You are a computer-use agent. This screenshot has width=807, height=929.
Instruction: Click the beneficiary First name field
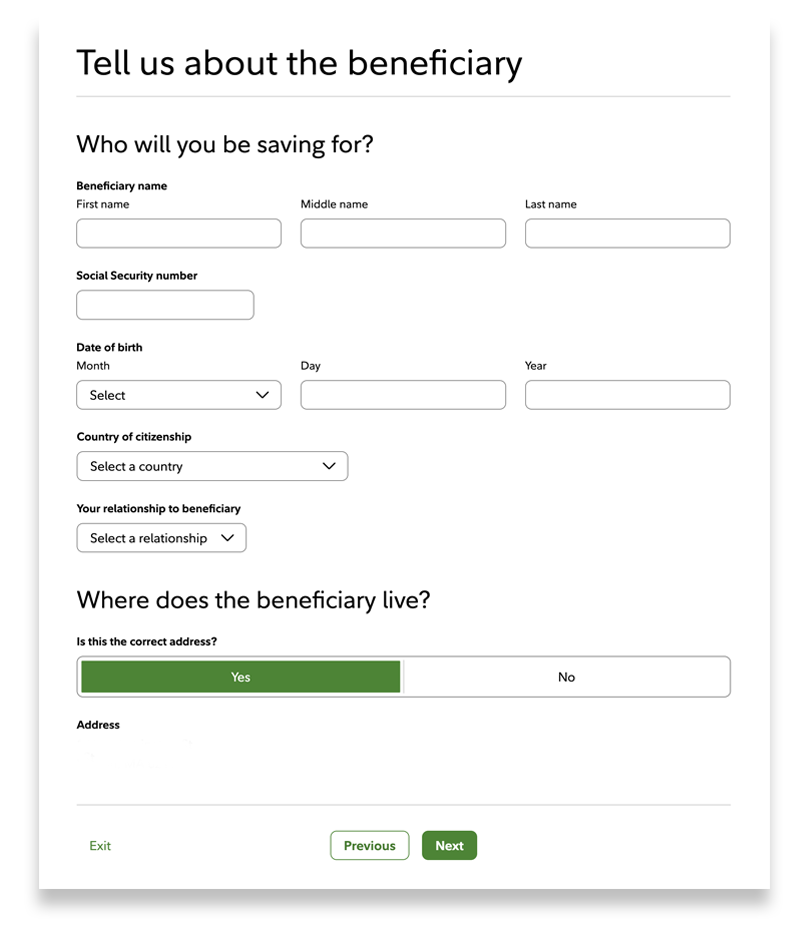178,233
